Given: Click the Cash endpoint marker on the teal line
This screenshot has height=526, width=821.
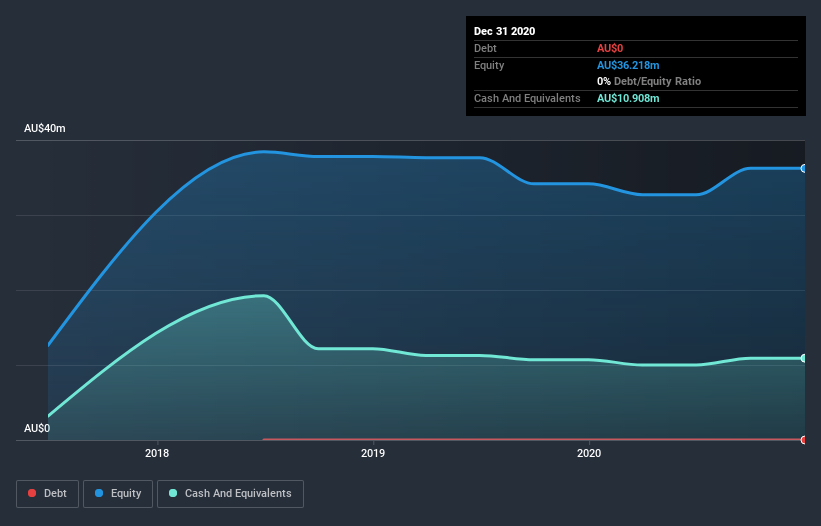Looking at the screenshot, I should click(804, 358).
